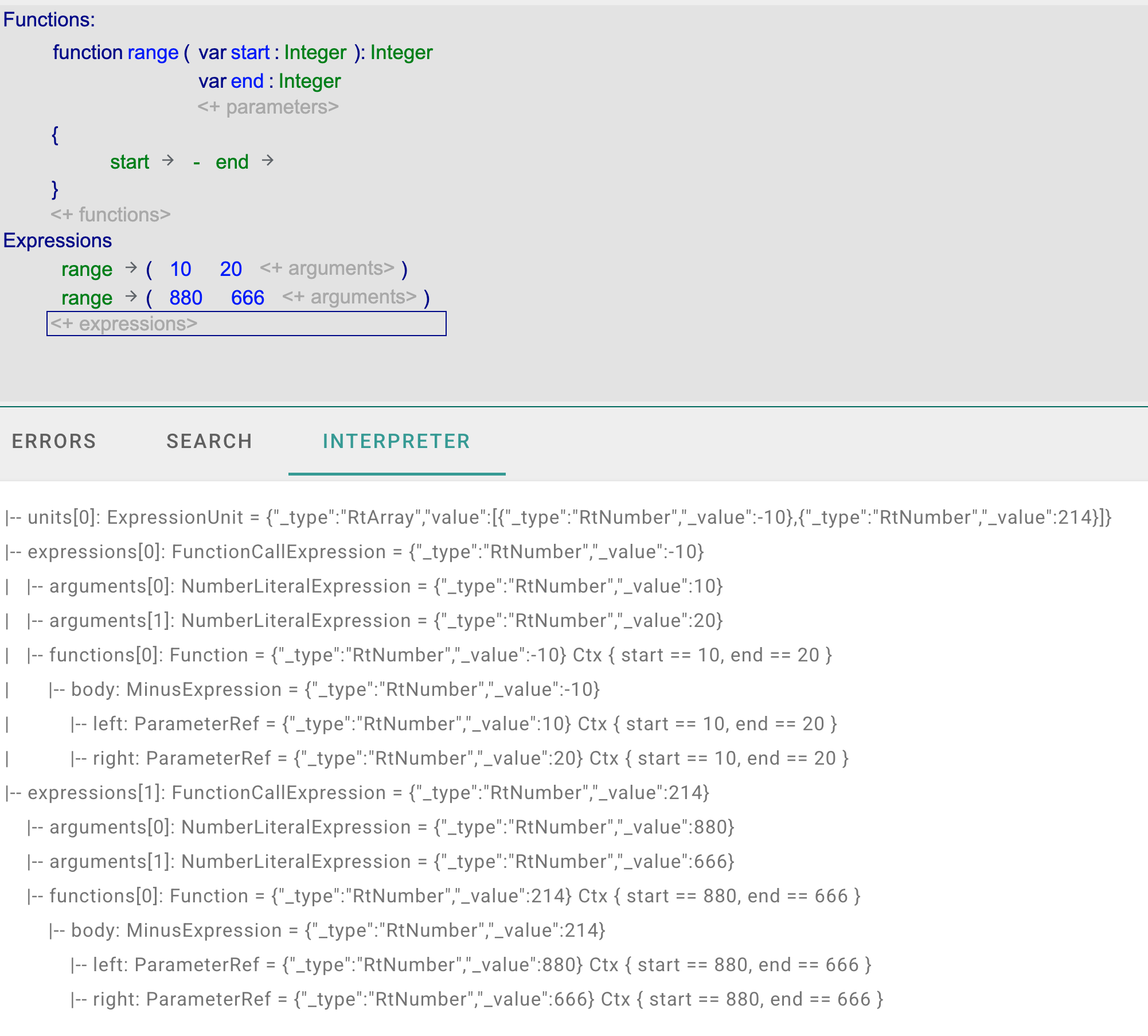Click the minus operator in the function body

pos(197,162)
